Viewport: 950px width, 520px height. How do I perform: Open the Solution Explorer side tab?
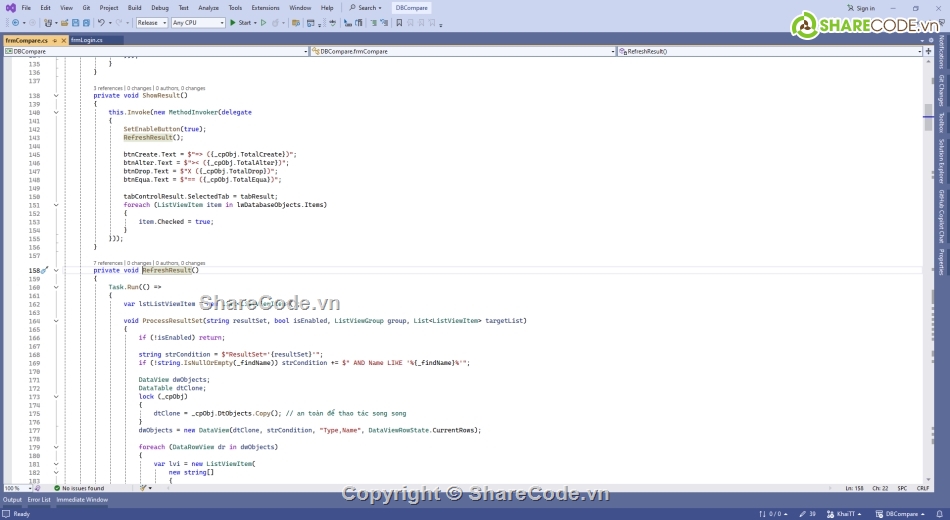(x=941, y=161)
